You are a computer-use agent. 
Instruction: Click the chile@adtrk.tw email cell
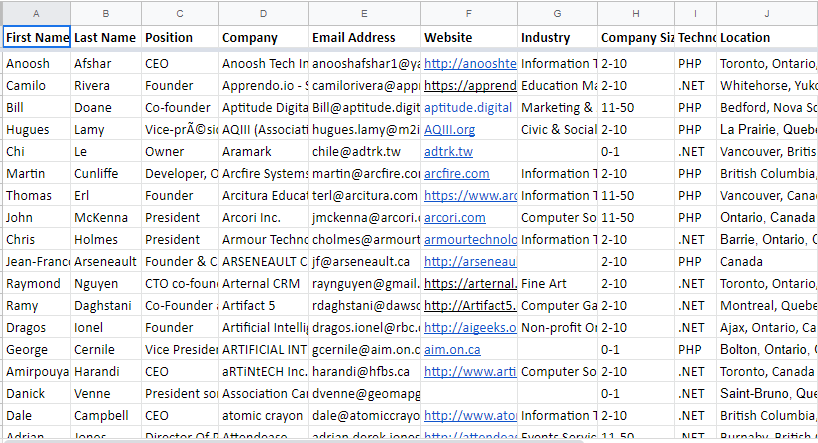click(x=364, y=151)
